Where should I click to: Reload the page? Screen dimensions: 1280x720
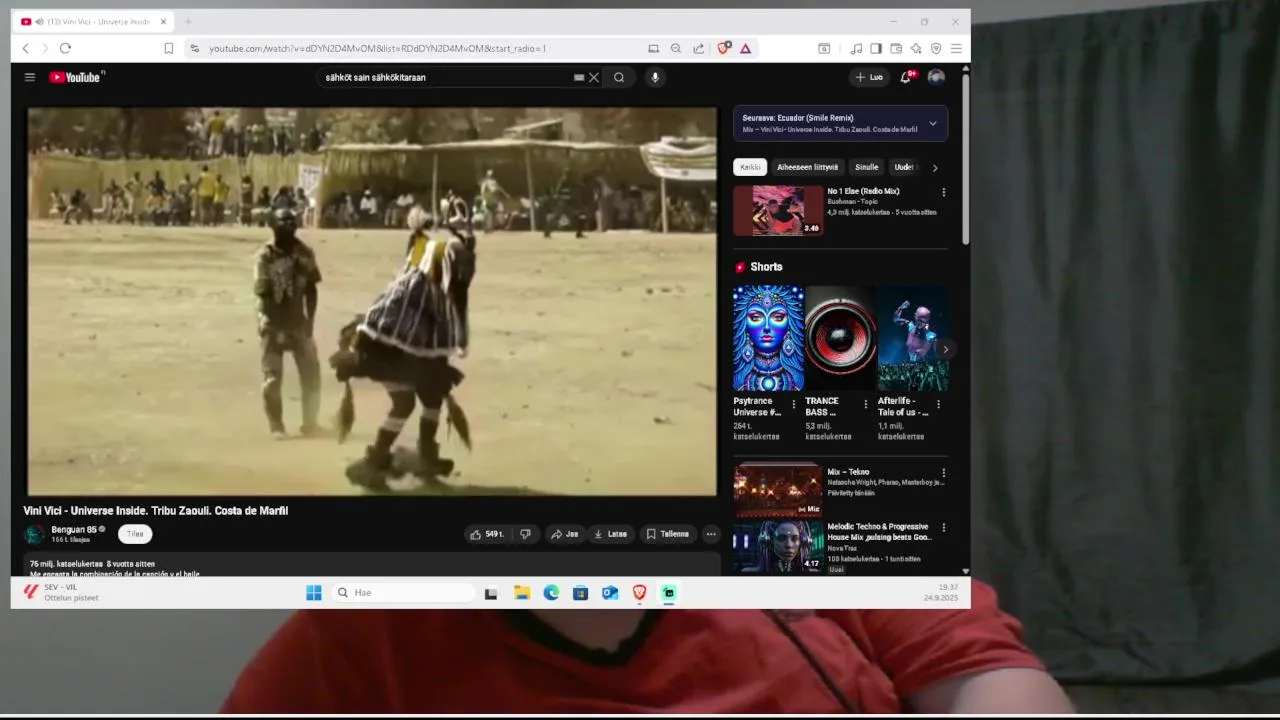pos(65,48)
